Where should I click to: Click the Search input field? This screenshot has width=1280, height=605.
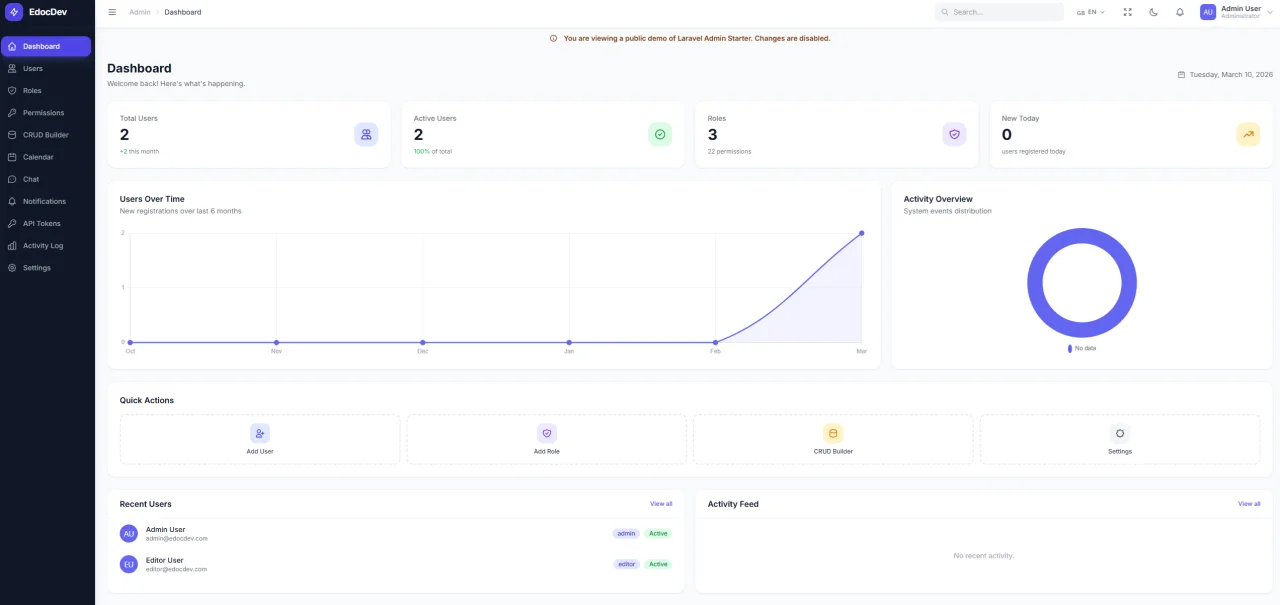coord(999,12)
